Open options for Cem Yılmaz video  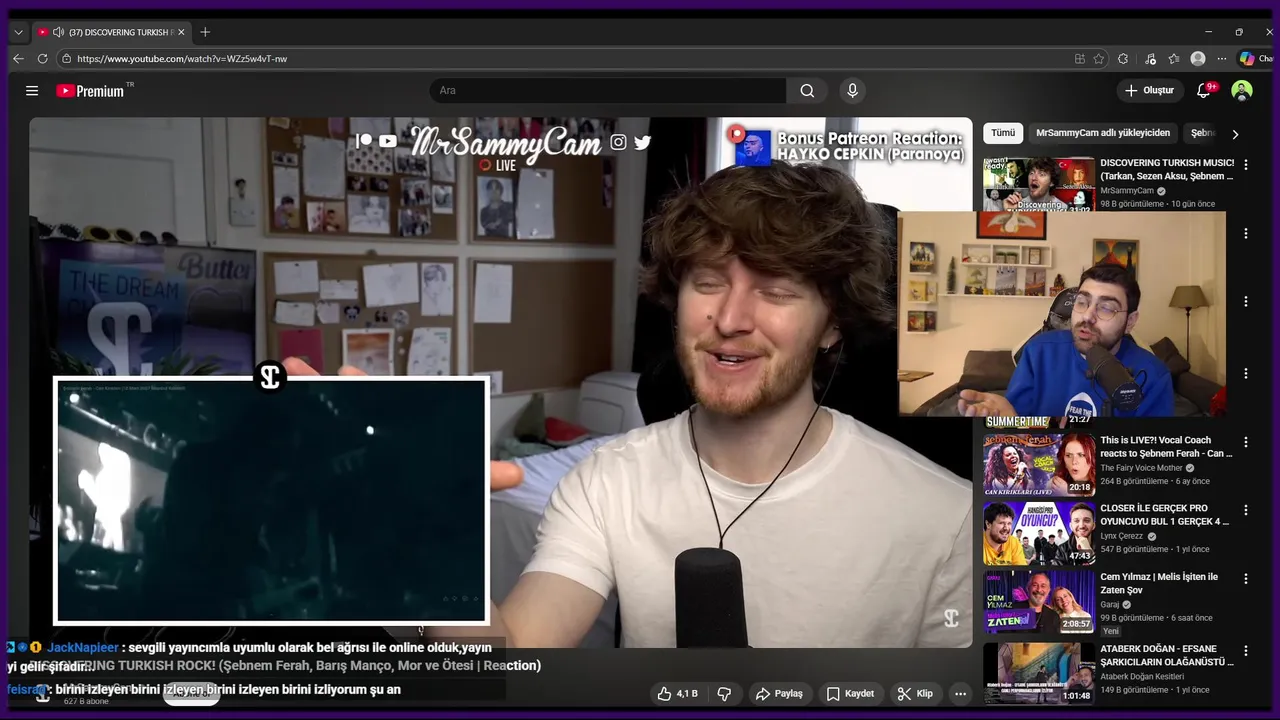click(x=1246, y=579)
